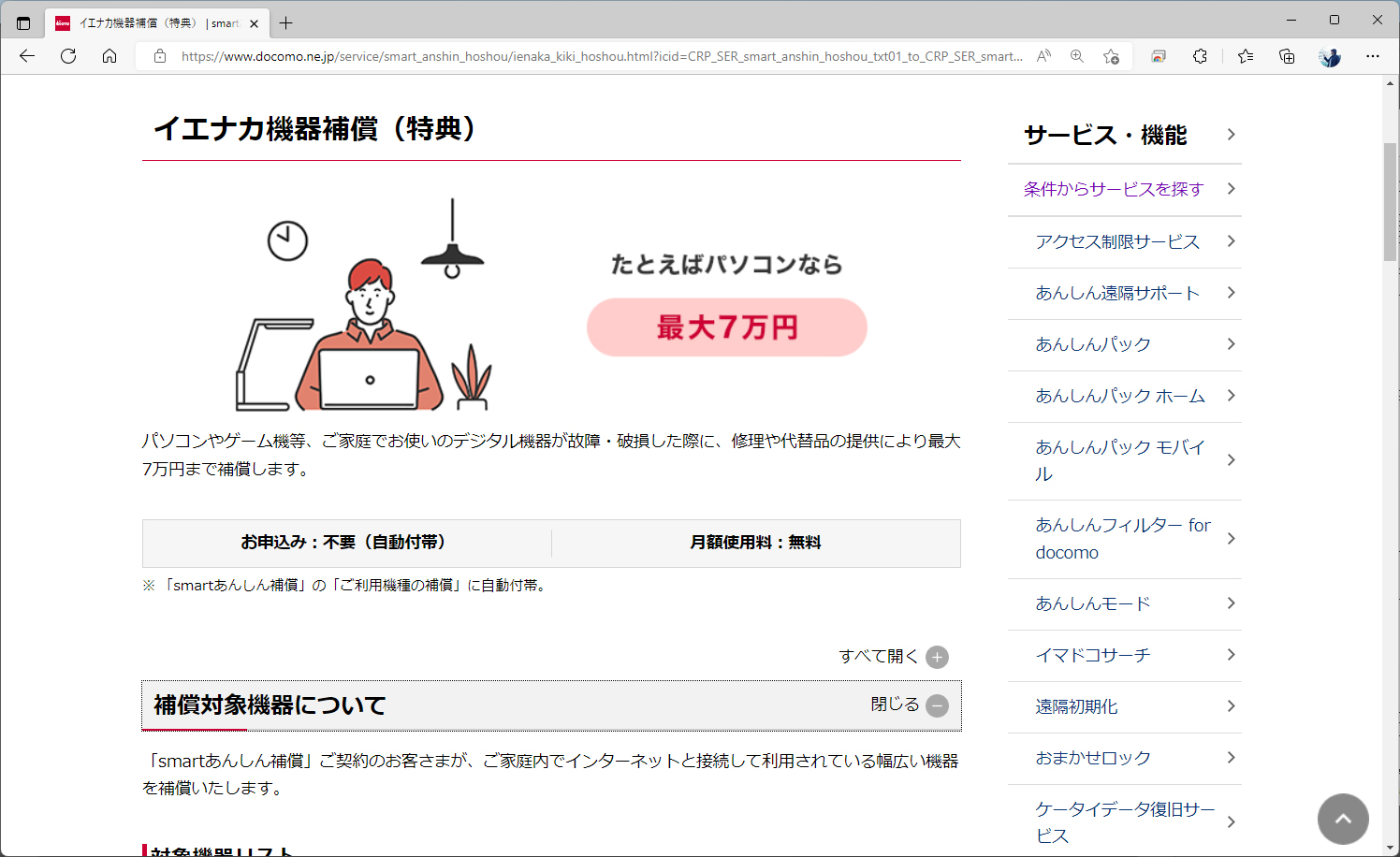Open the Favorites list icon
The width and height of the screenshot is (1400, 857).
[x=1246, y=56]
